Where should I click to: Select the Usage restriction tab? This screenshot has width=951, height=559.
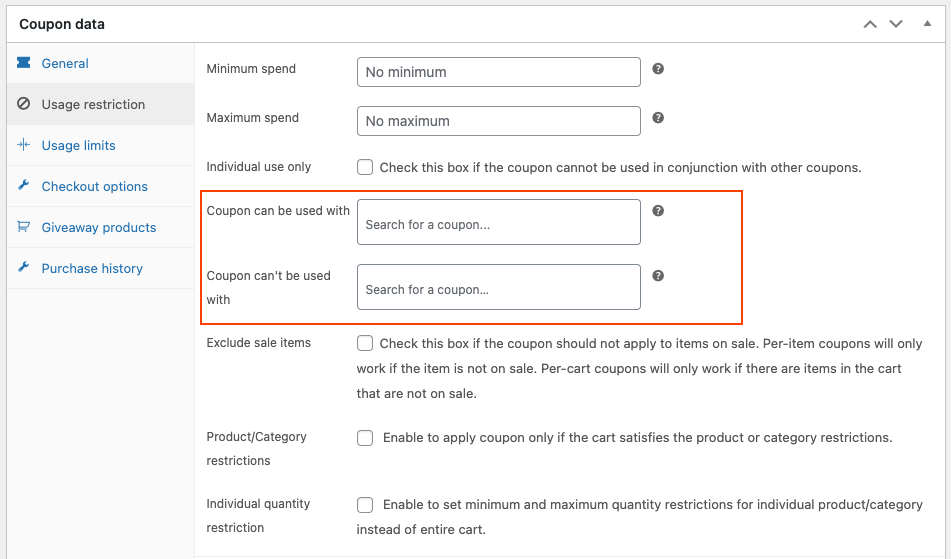pos(101,104)
